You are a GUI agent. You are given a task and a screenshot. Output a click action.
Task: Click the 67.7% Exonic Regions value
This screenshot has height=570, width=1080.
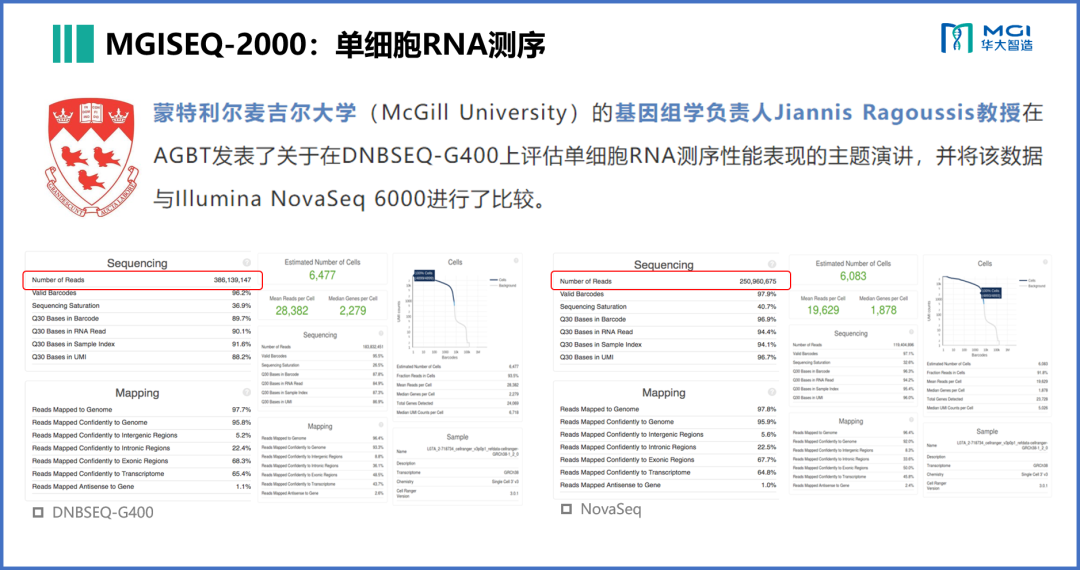767,460
